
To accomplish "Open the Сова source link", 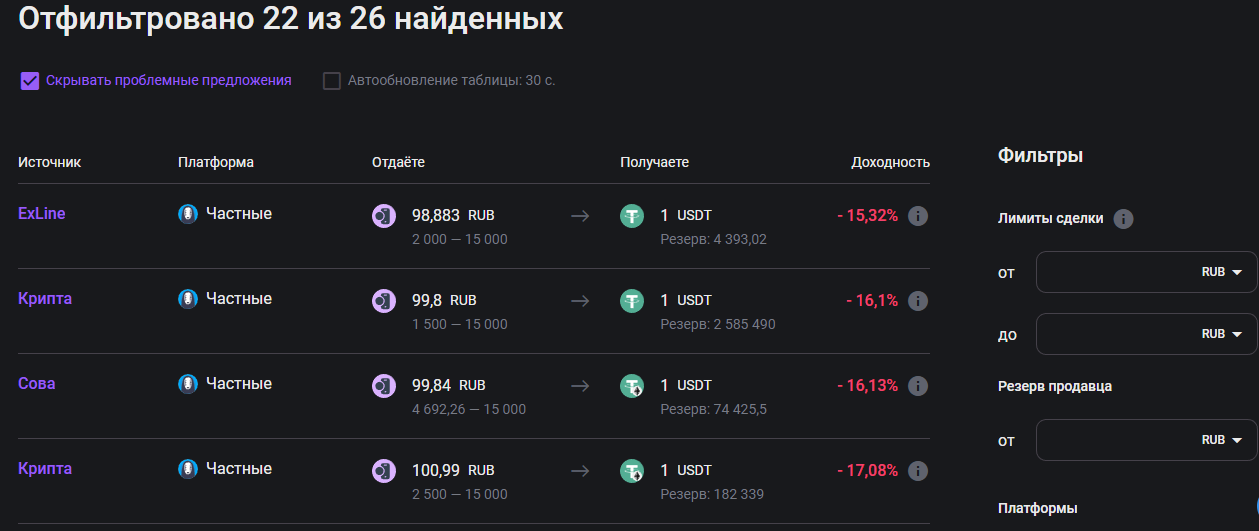I will [36, 383].
